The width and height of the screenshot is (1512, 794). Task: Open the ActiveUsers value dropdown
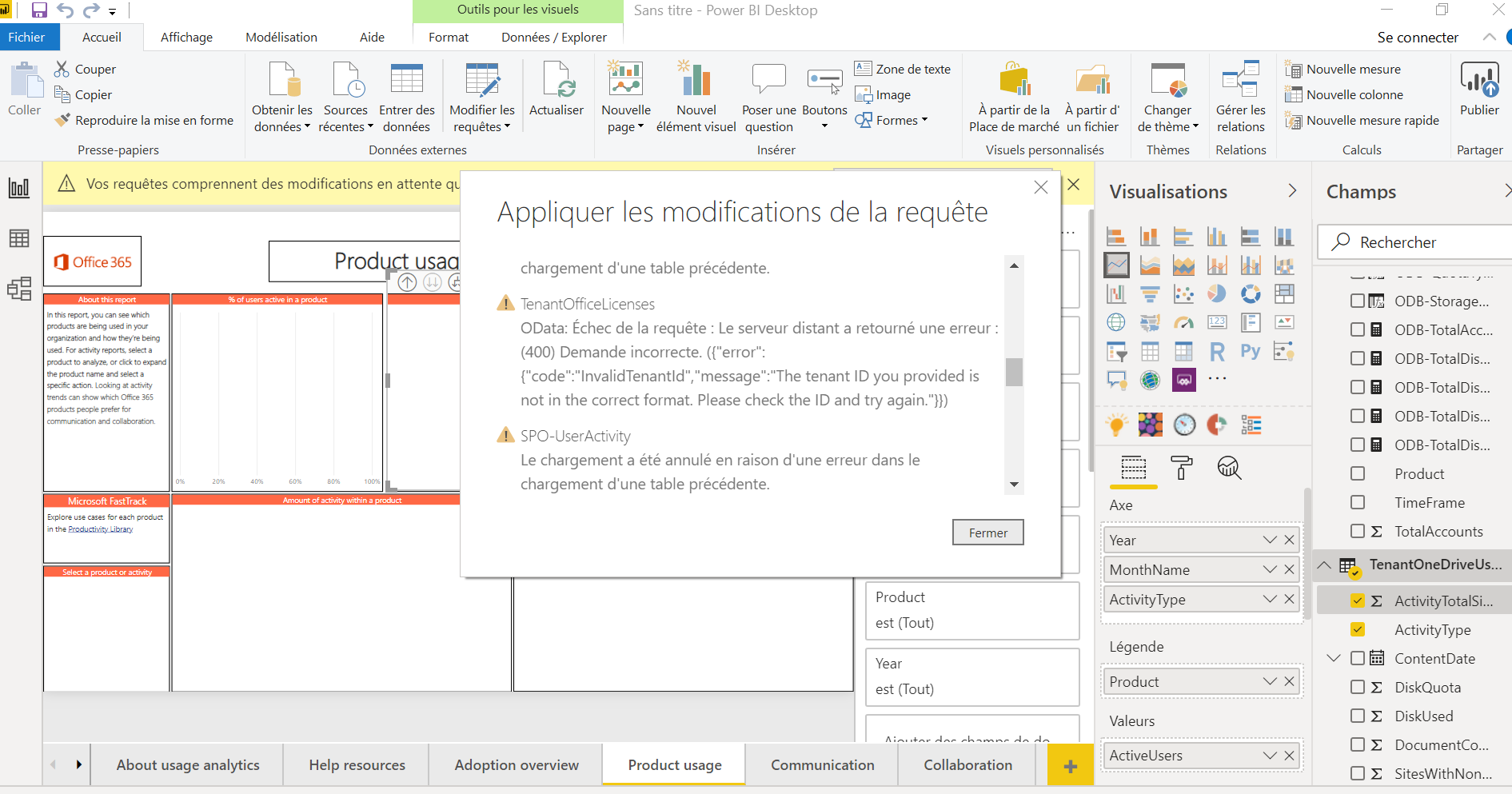pos(1270,755)
